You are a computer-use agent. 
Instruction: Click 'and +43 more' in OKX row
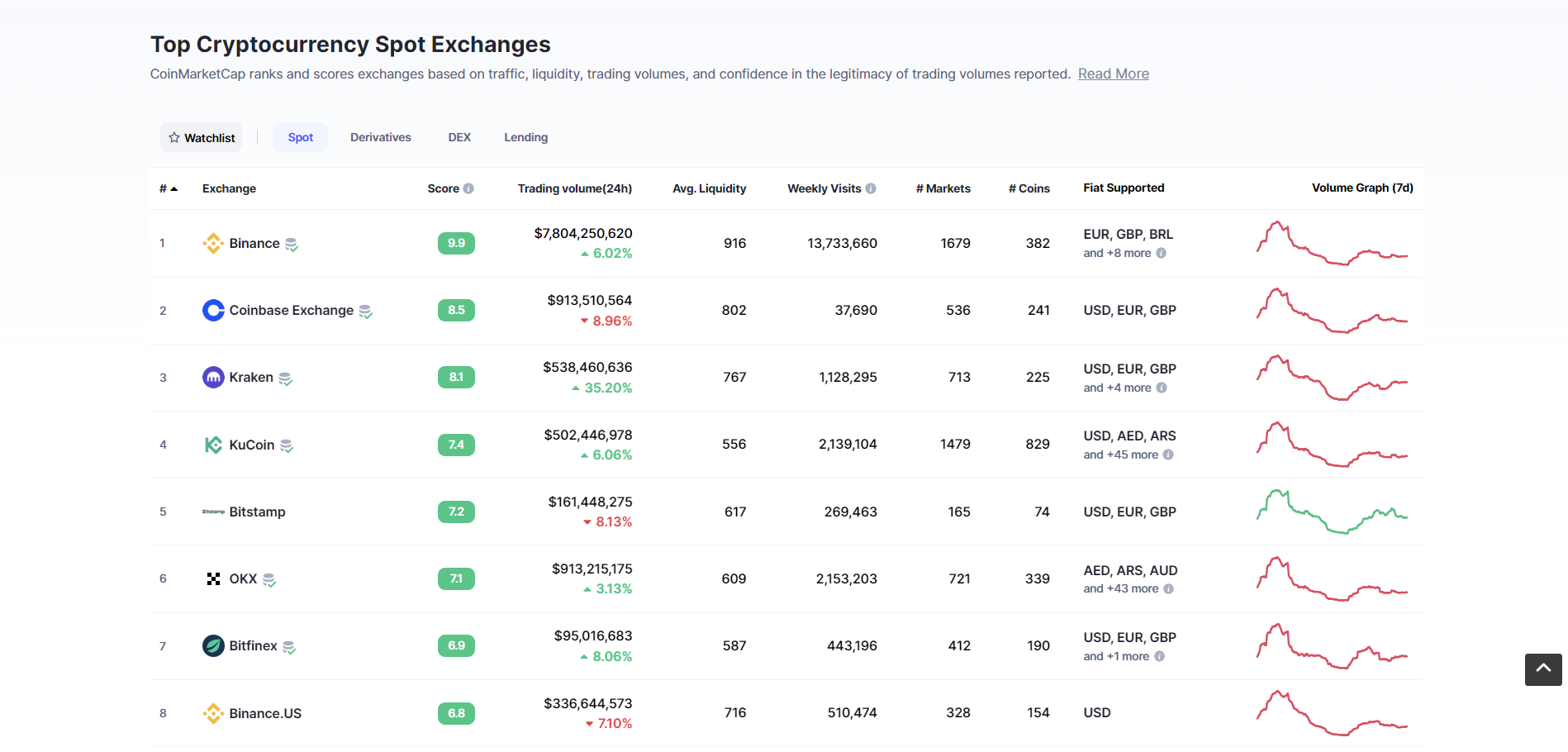[1121, 588]
